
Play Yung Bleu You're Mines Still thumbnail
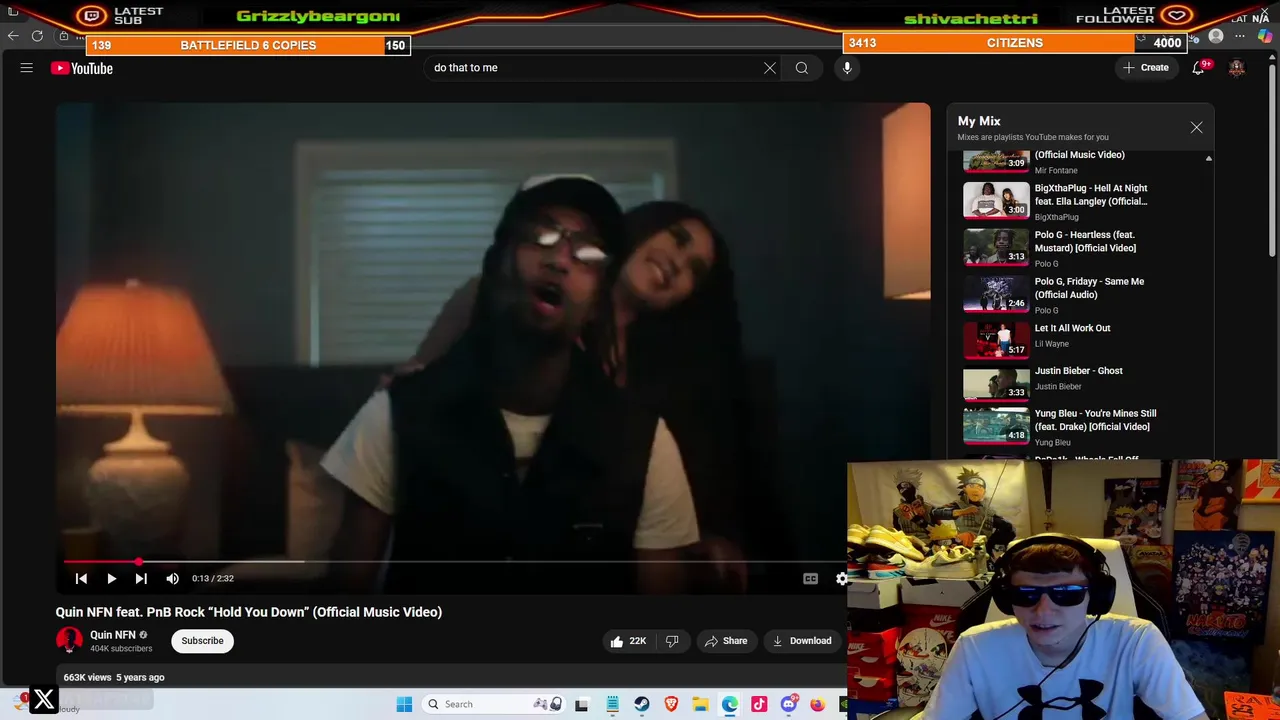[996, 425]
